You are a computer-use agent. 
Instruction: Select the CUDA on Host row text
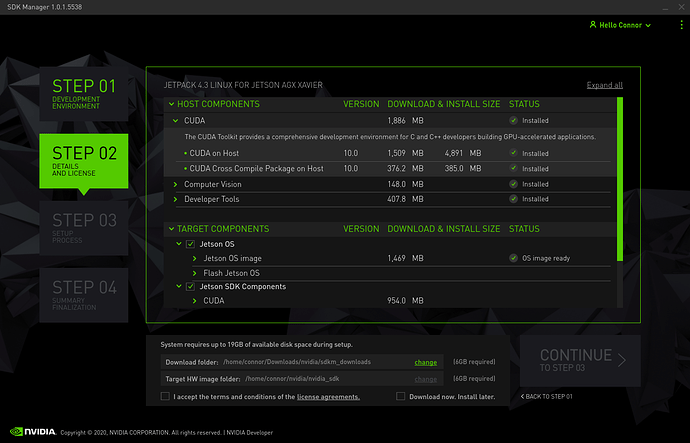coord(214,153)
